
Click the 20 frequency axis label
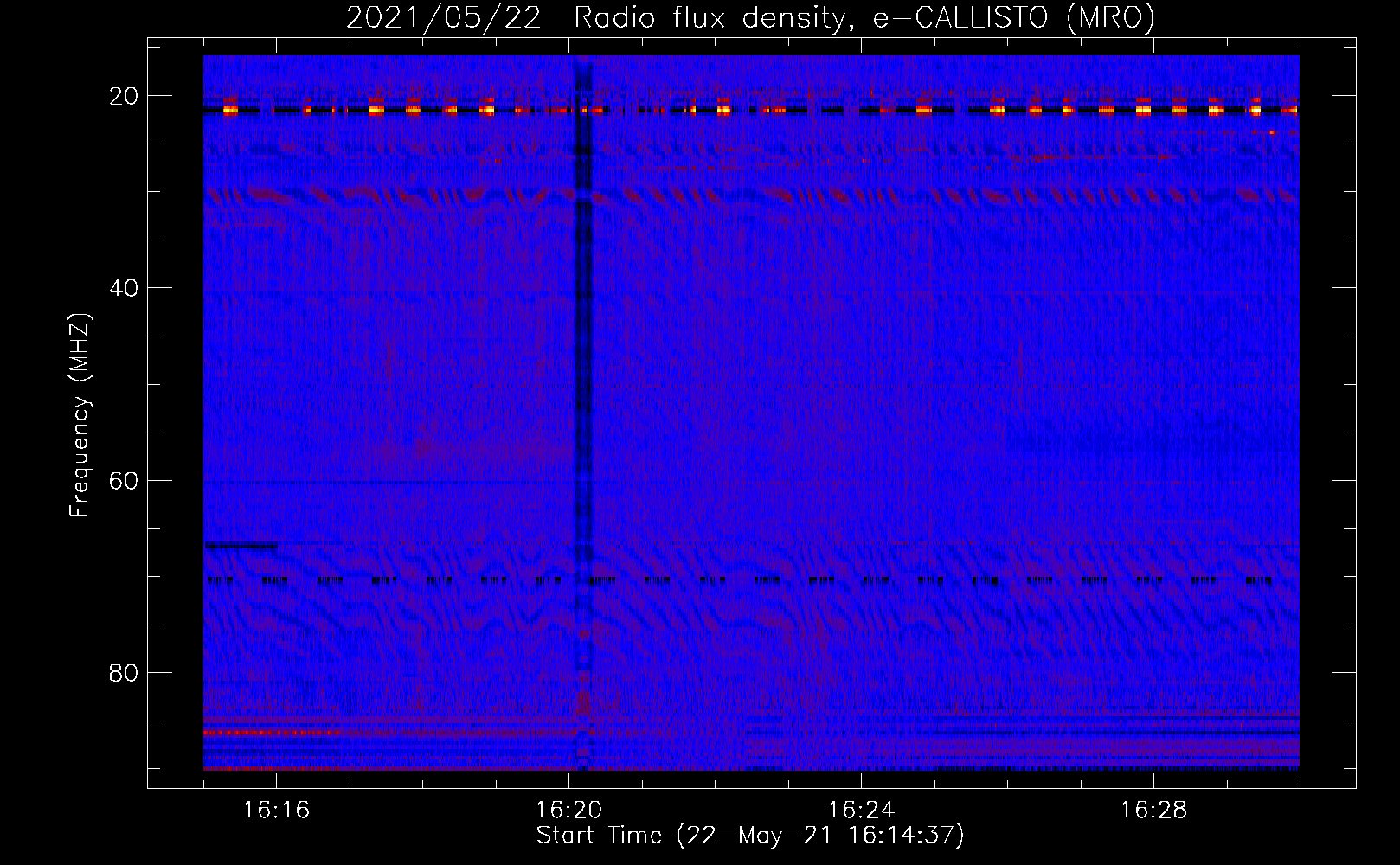[x=124, y=96]
